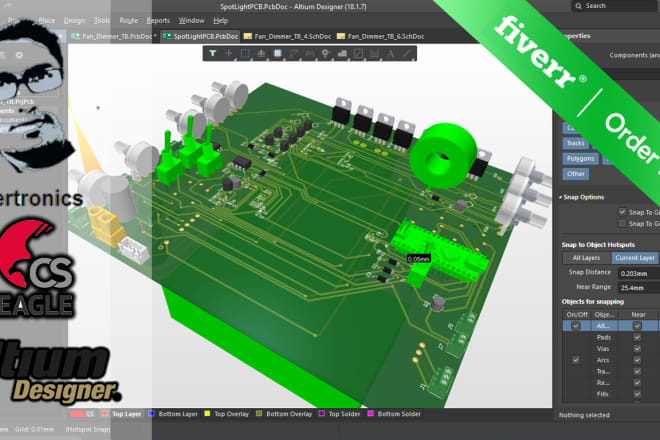Viewport: 660px width, 440px height.
Task: Uncheck the checked Snap To Grids checkbox
Action: pos(622,212)
